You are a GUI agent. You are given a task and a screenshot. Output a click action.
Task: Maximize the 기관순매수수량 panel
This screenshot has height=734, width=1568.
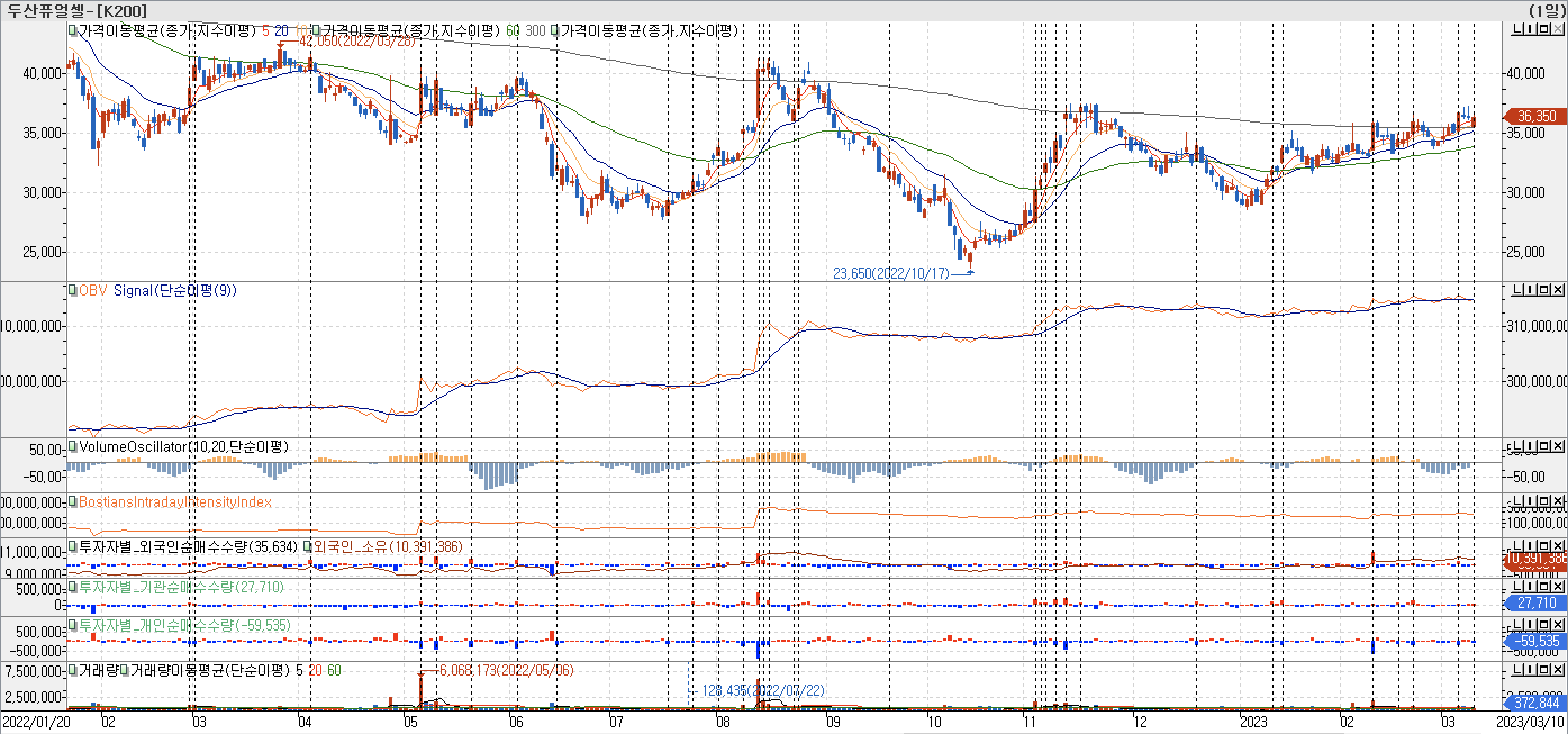pyautogui.click(x=1543, y=586)
